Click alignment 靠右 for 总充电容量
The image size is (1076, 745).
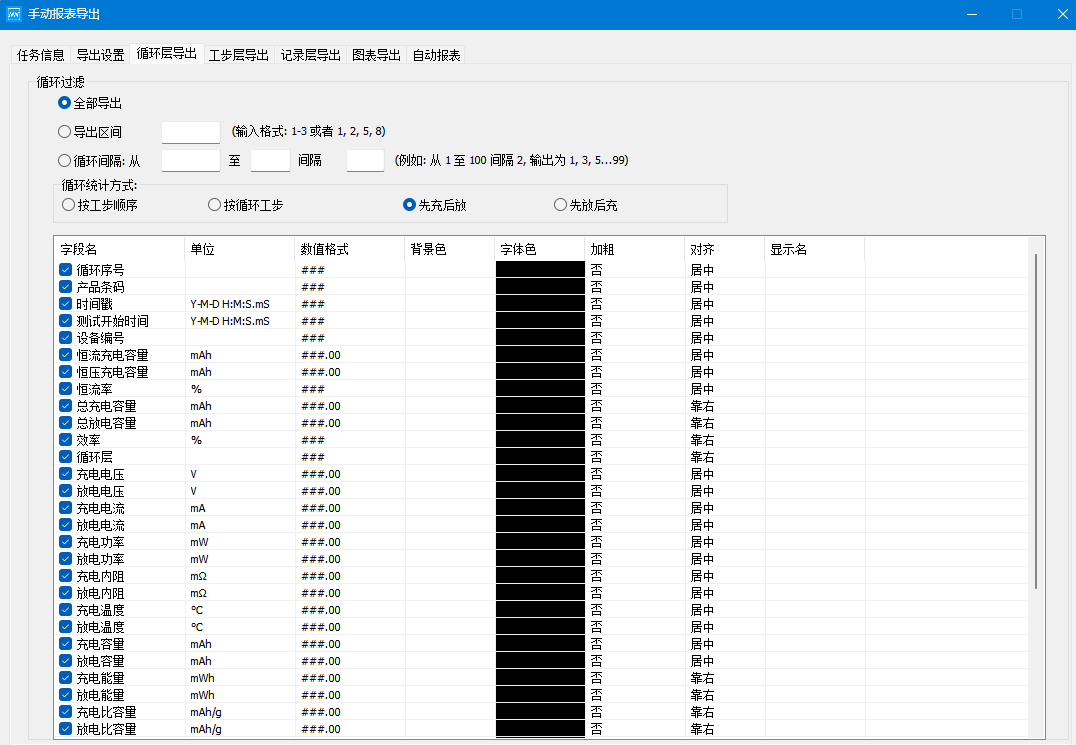tap(702, 405)
